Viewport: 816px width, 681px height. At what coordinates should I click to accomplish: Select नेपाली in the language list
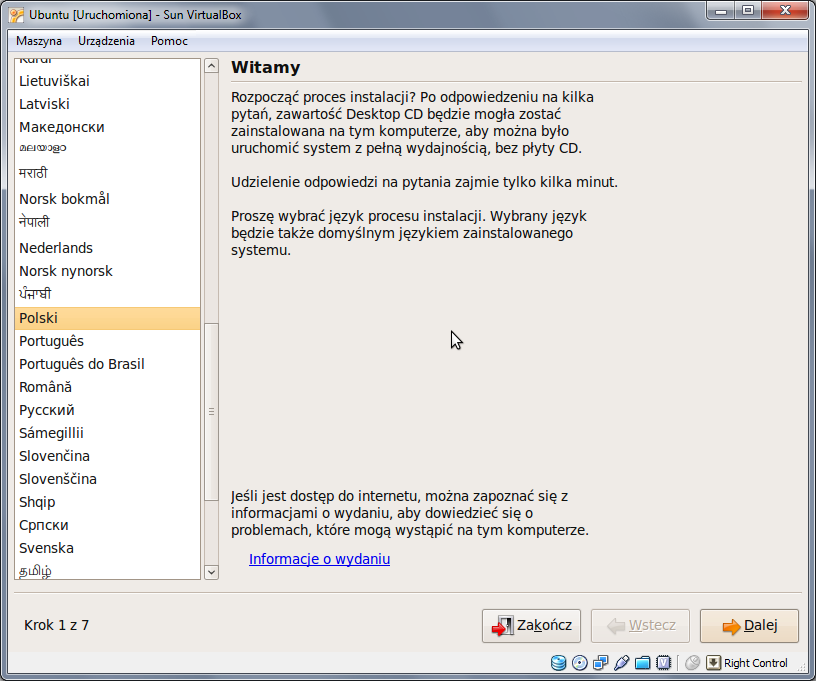point(107,223)
